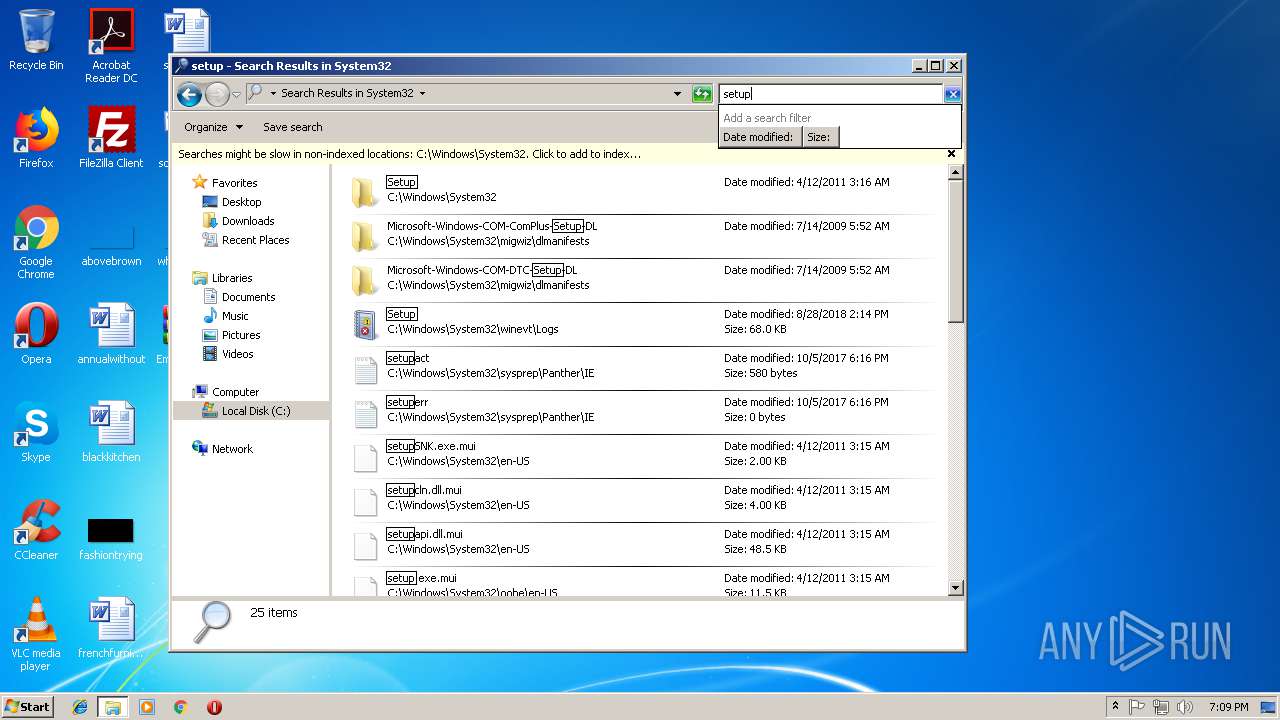Add Date modified search filter
The image size is (1280, 720).
coord(758,137)
